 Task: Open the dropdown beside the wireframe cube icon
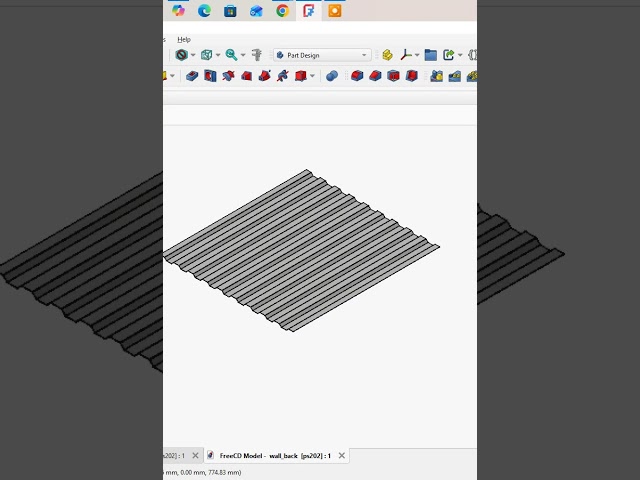coord(218,55)
